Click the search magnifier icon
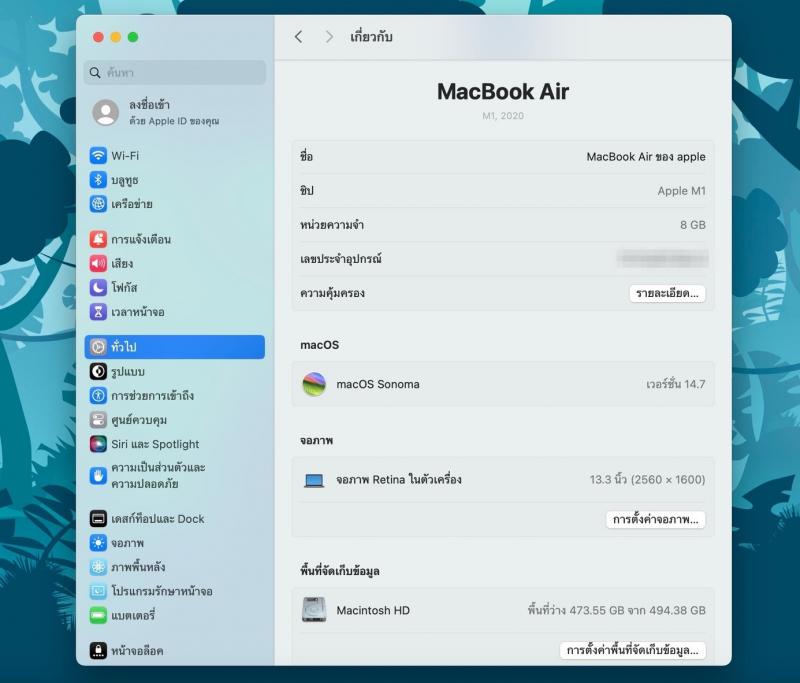This screenshot has height=683, width=800. click(95, 72)
